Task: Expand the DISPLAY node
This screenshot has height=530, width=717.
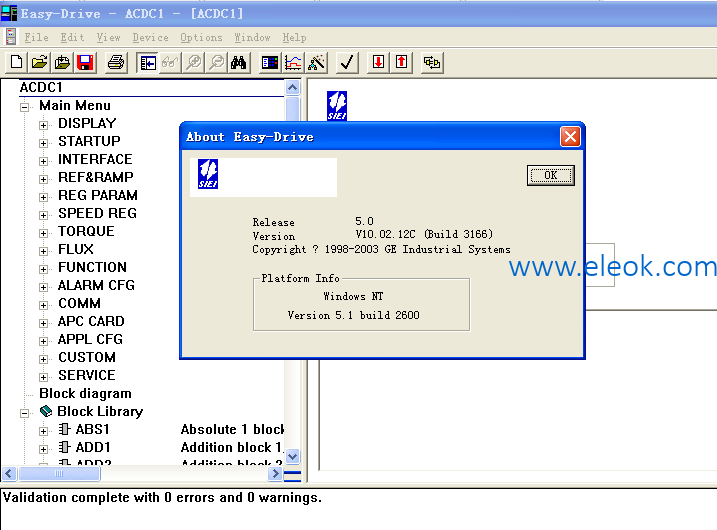Action: 43,125
